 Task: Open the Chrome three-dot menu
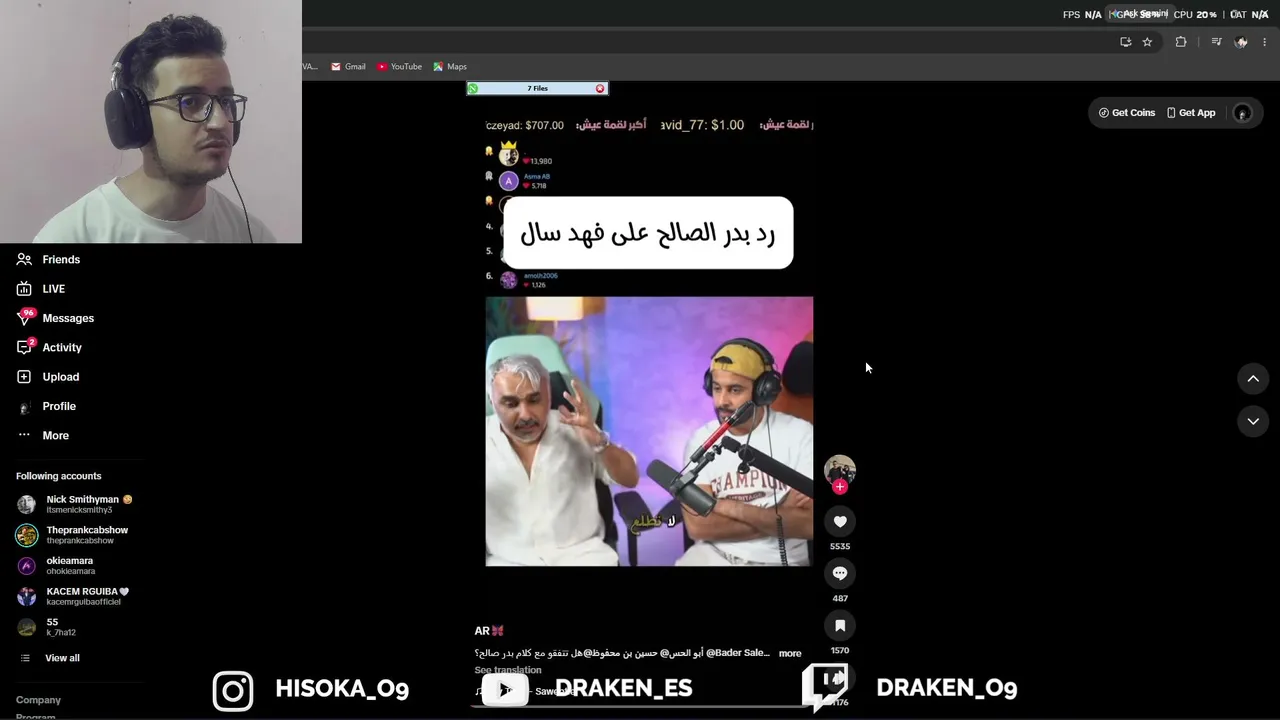(1265, 42)
